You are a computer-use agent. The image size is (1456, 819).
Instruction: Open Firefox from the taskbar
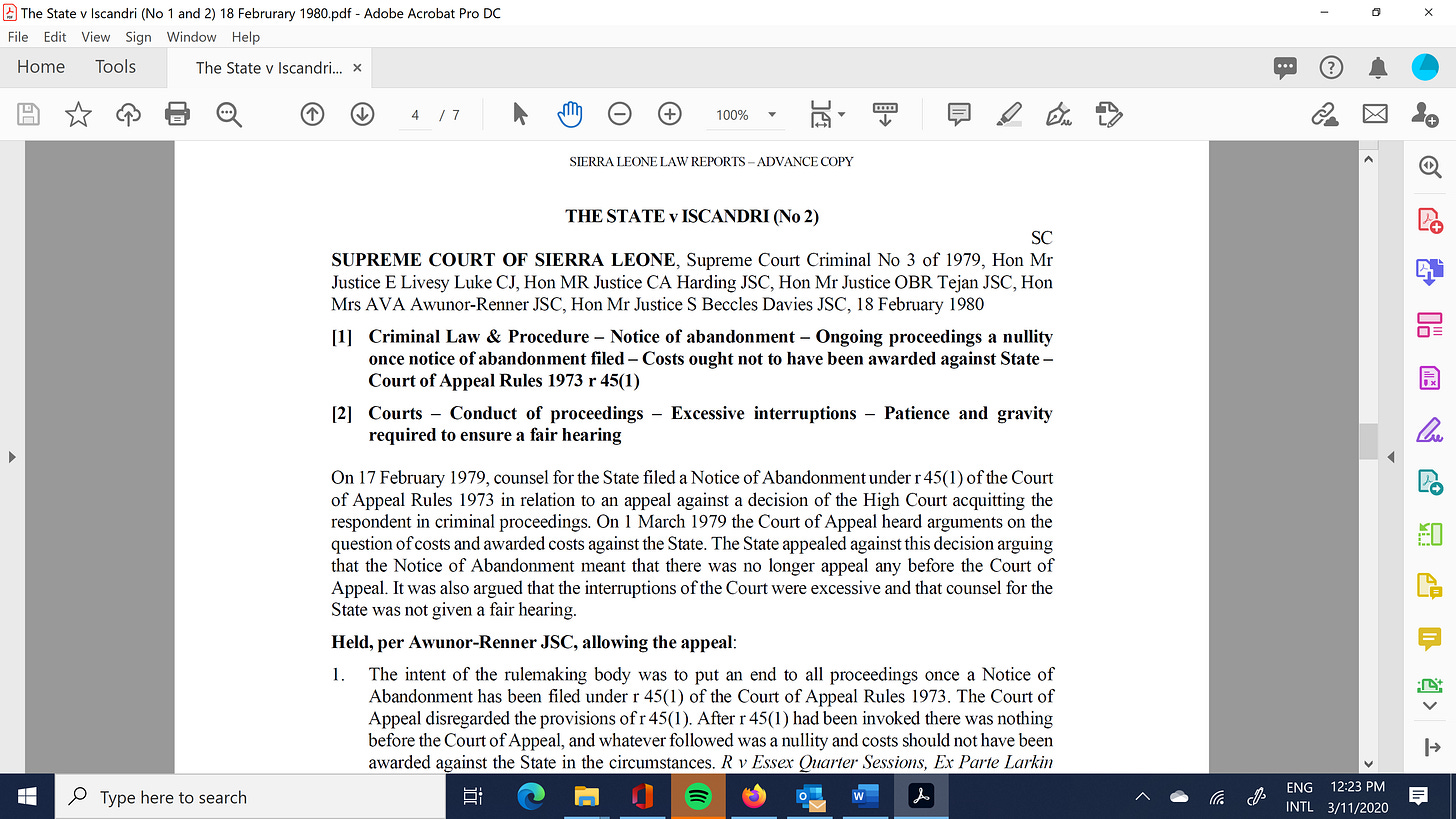click(753, 797)
